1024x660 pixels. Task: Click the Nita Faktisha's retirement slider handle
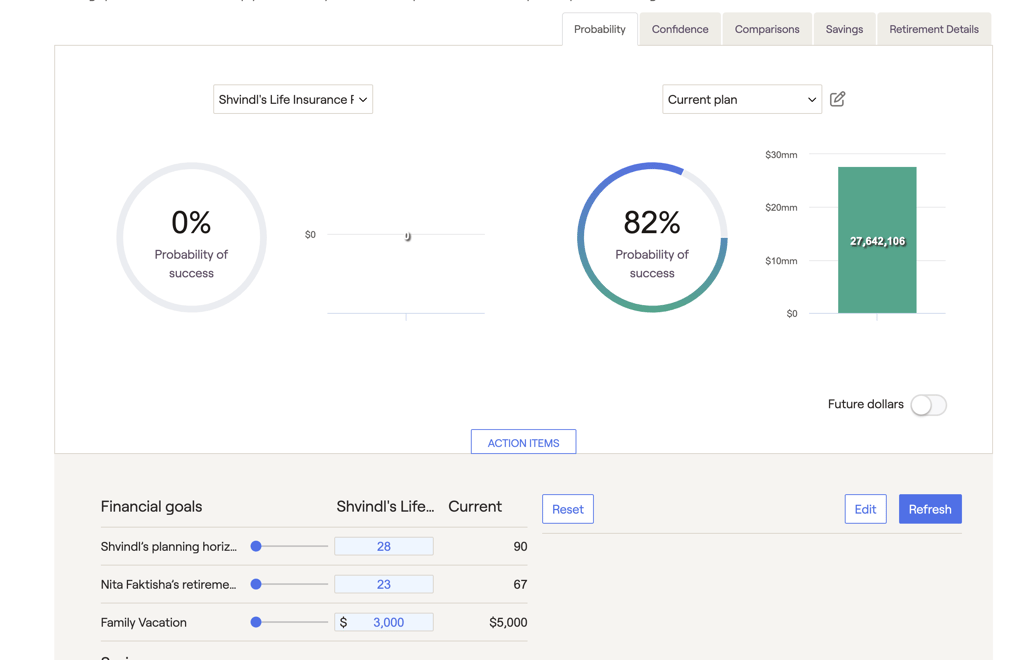click(x=256, y=584)
